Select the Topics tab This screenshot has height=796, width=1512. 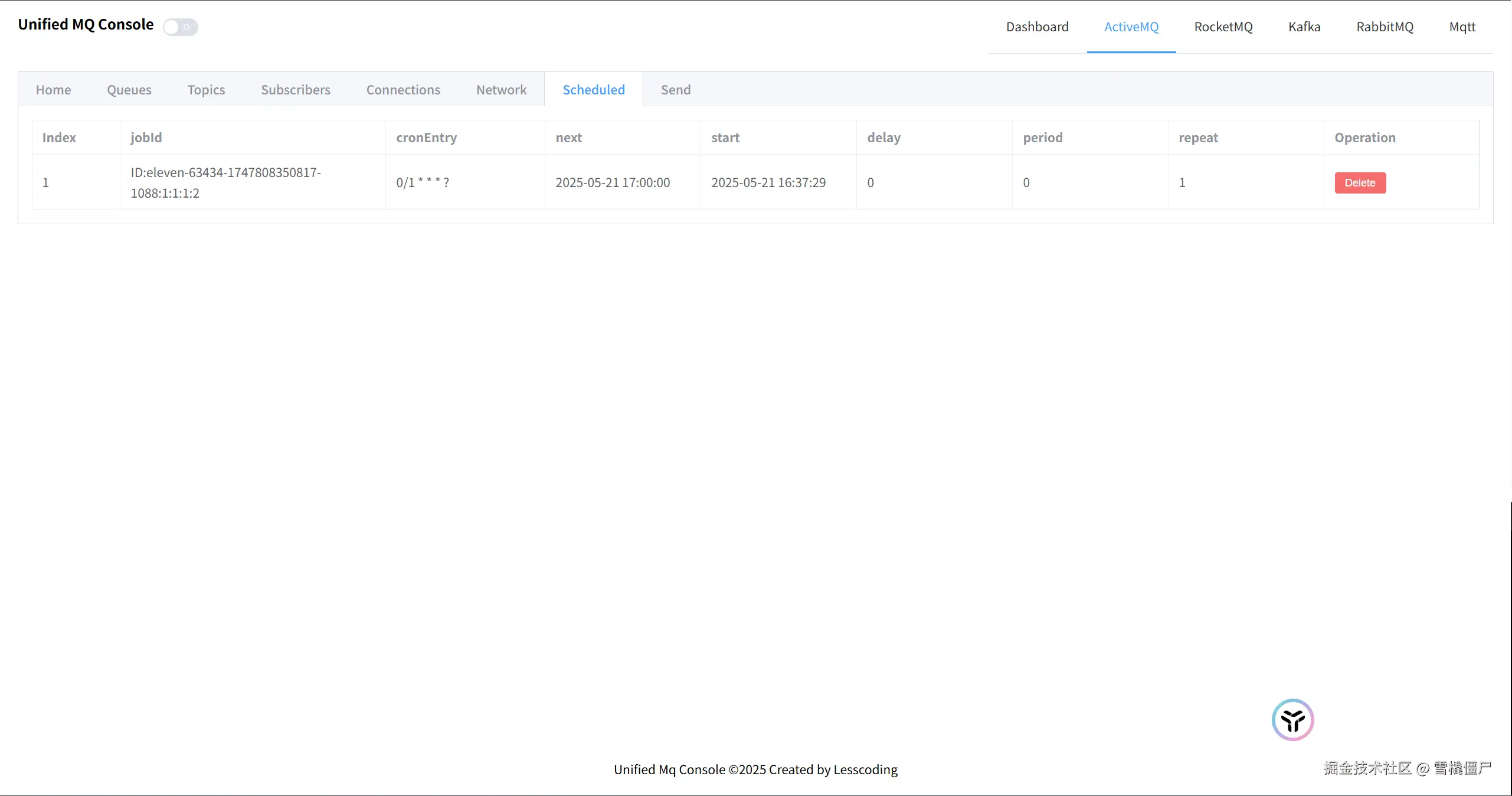coord(206,90)
